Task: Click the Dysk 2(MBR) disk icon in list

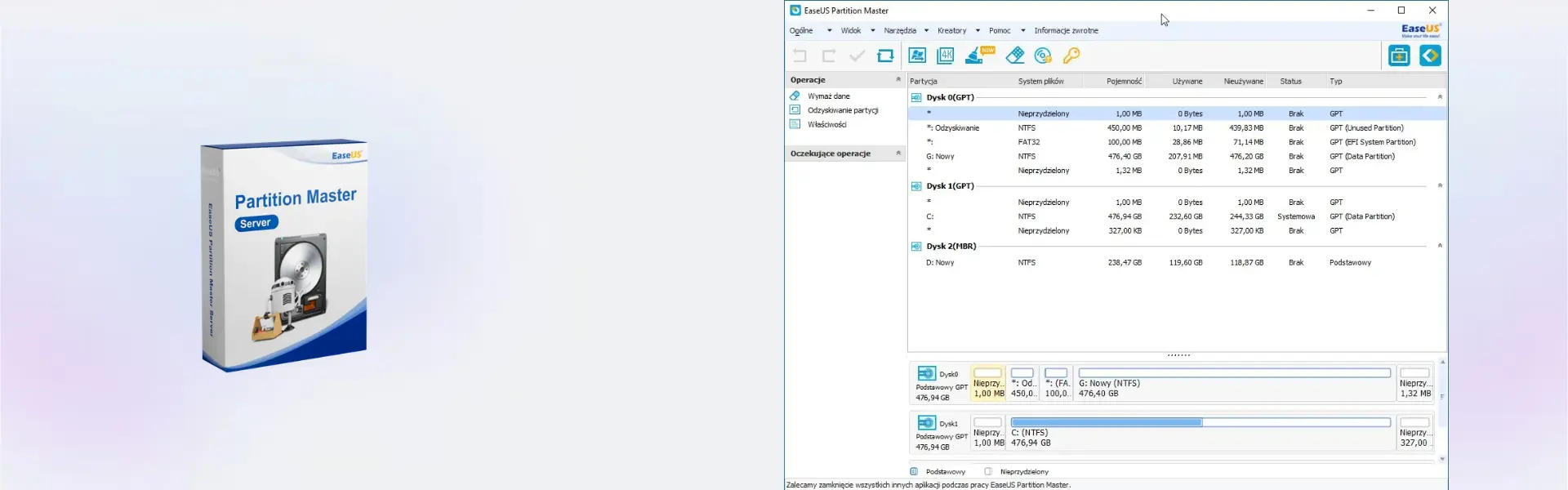Action: point(916,246)
